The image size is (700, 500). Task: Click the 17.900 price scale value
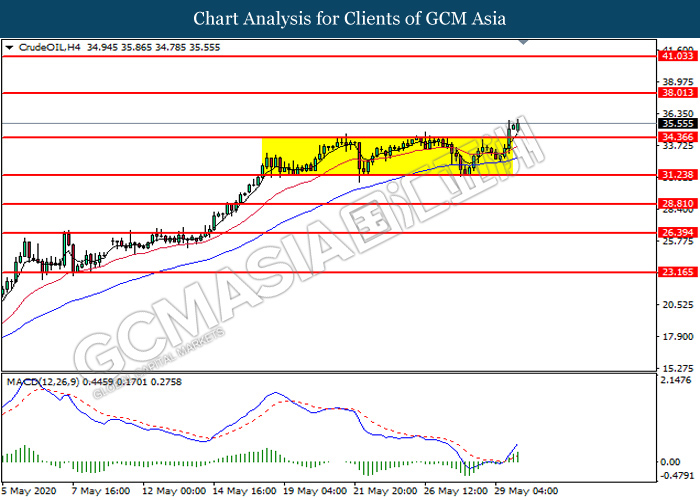click(678, 337)
